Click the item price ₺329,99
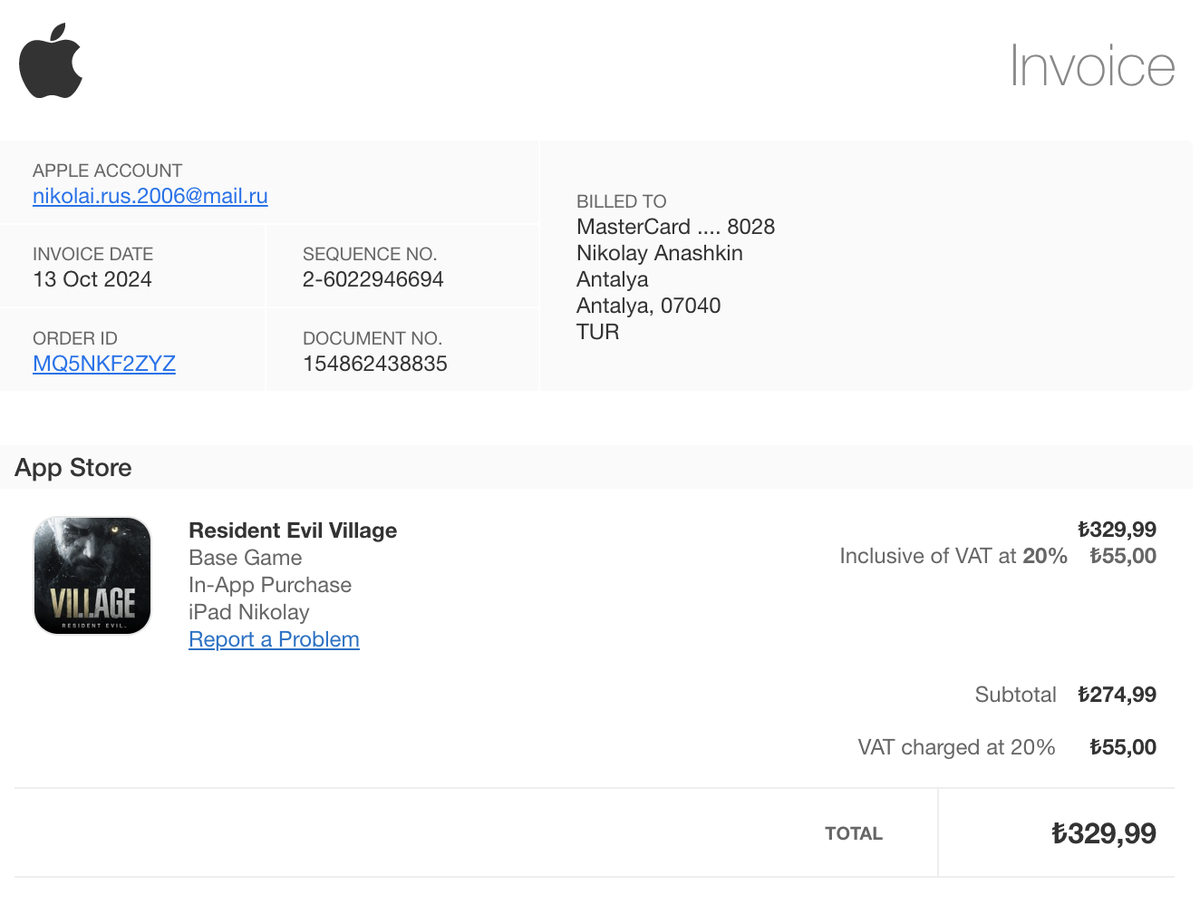The width and height of the screenshot is (1200, 905). [1117, 530]
